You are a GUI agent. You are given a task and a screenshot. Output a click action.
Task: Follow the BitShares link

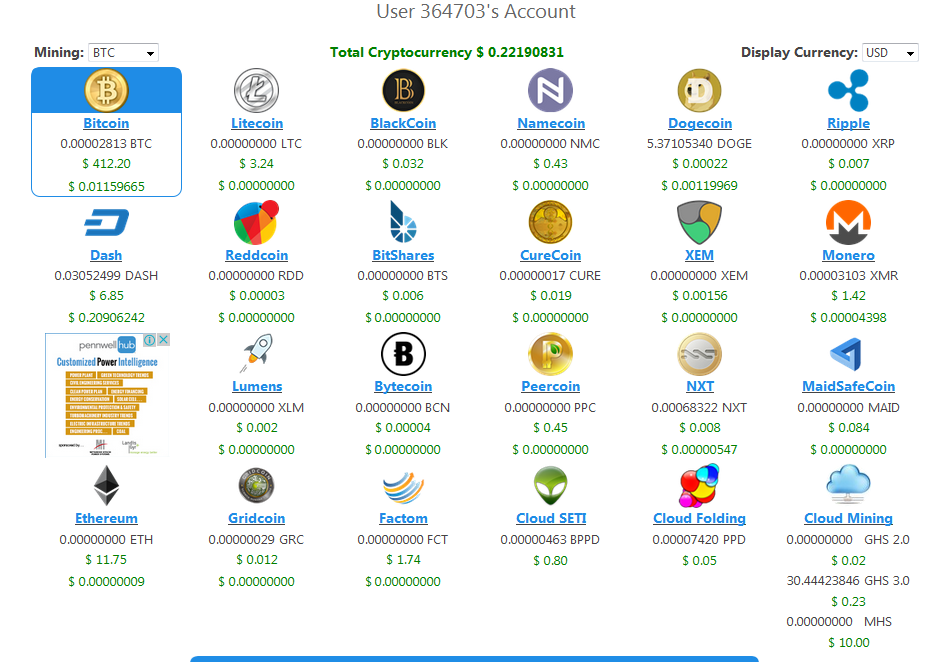click(403, 255)
